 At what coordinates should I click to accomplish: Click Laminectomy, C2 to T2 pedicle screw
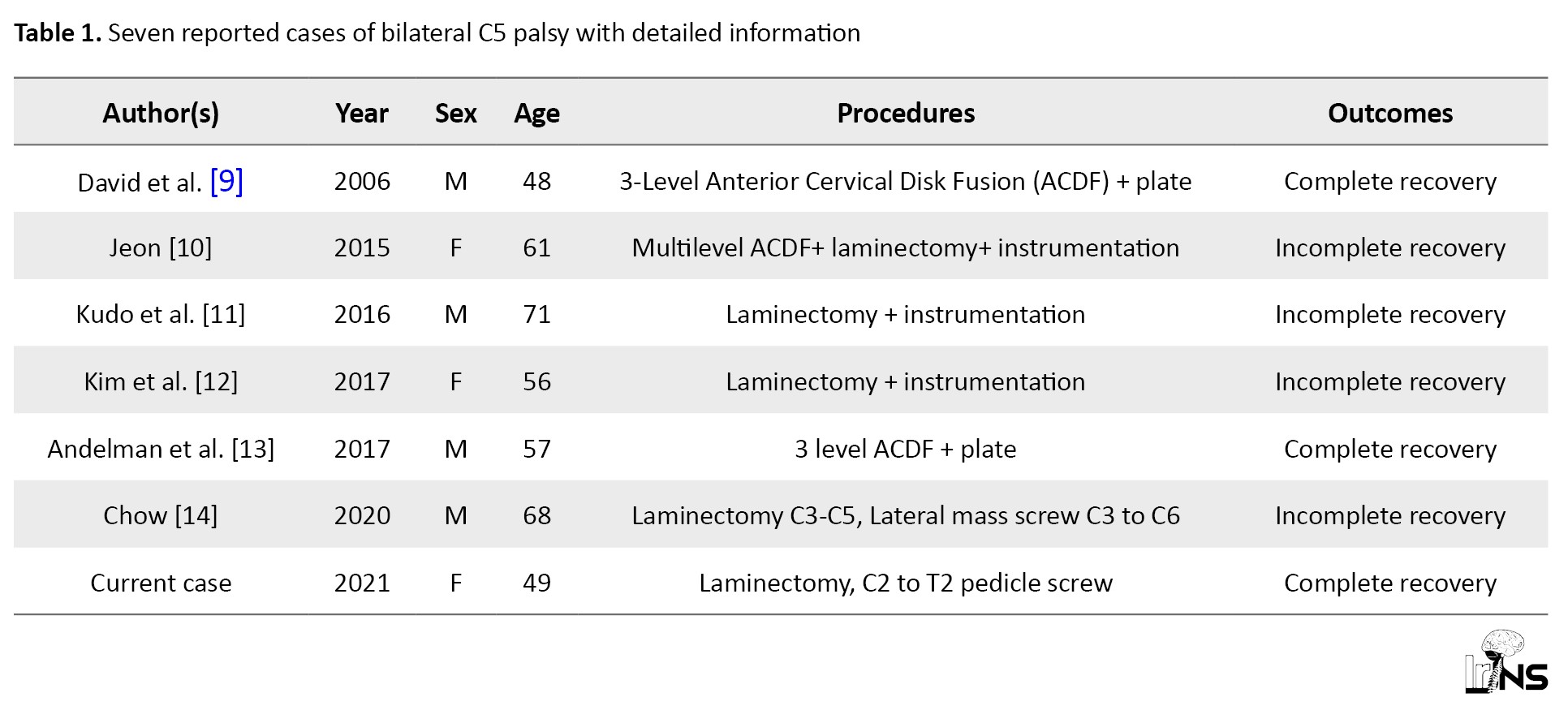tap(906, 583)
